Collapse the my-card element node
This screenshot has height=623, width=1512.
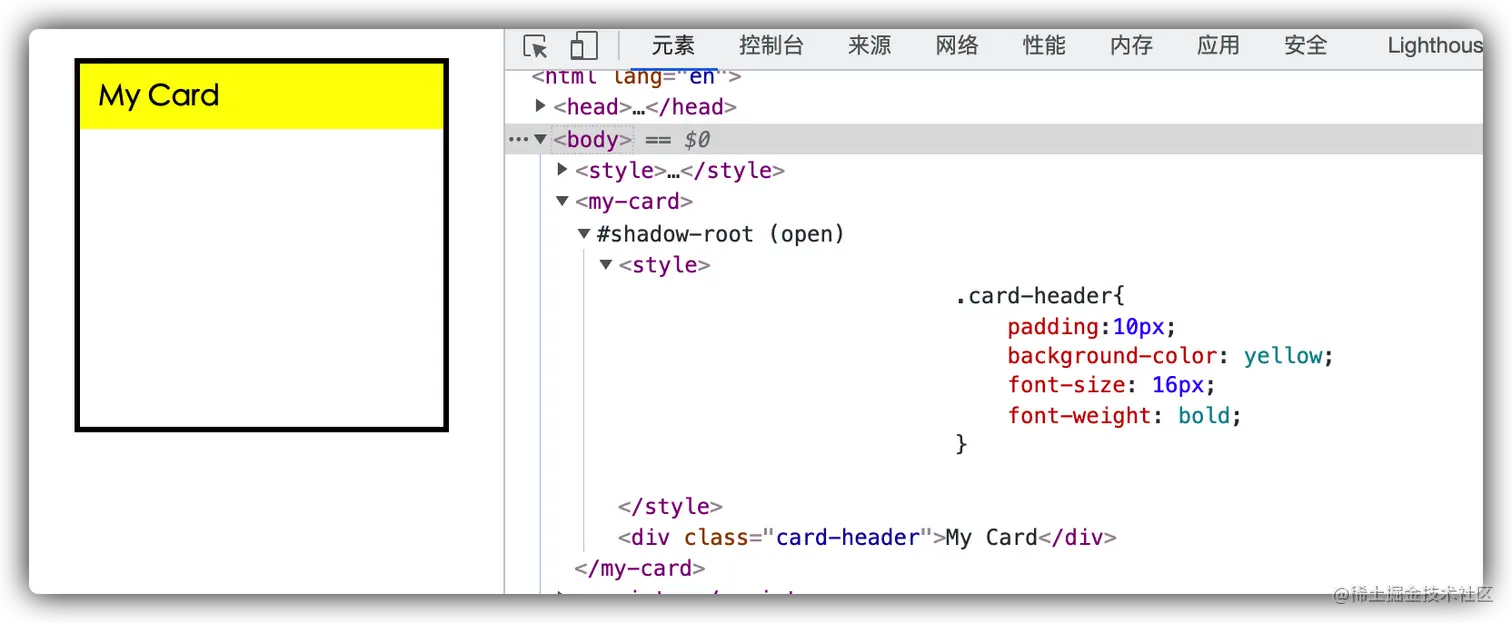(x=563, y=201)
